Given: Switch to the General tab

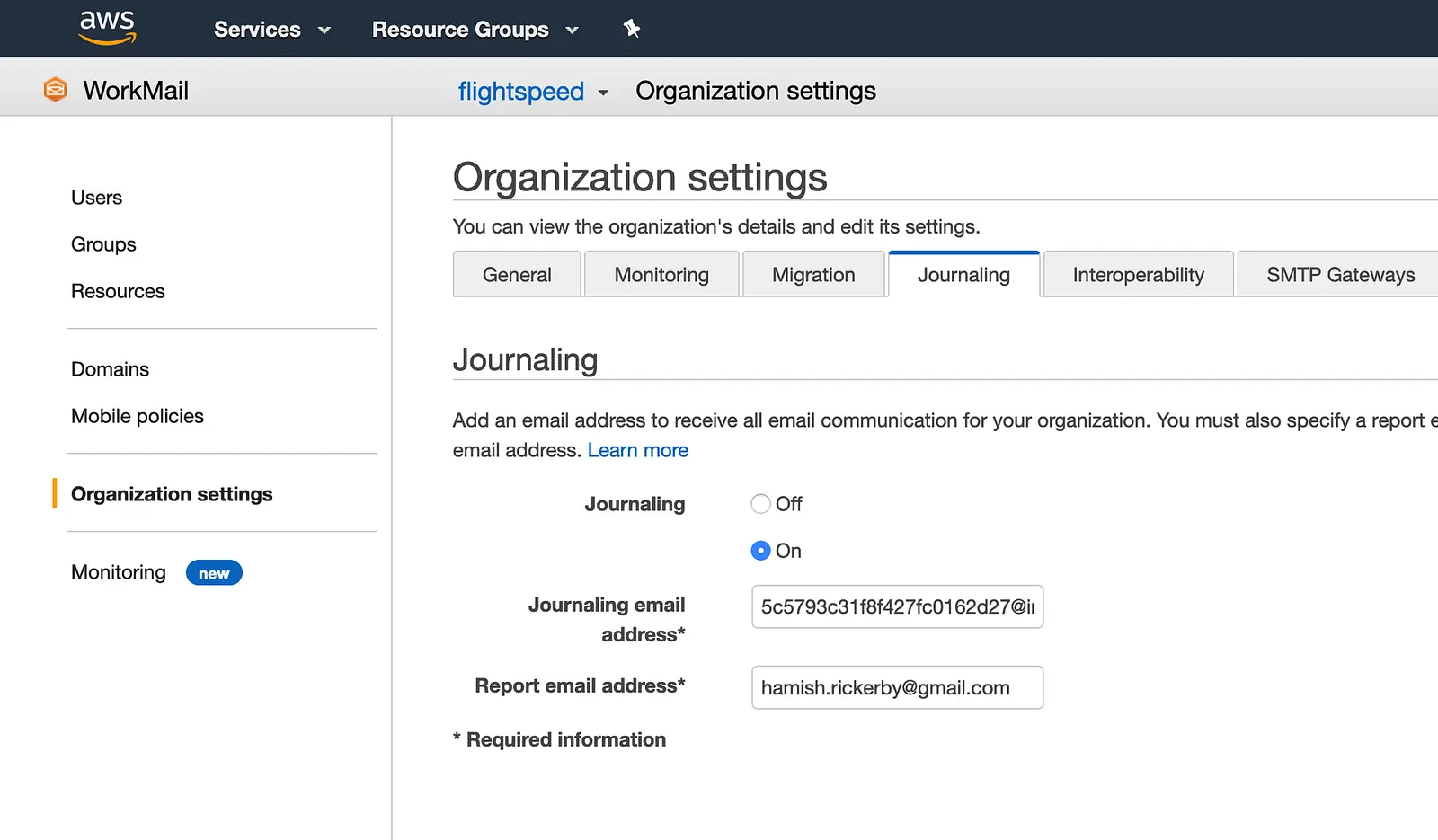Looking at the screenshot, I should pyautogui.click(x=517, y=274).
